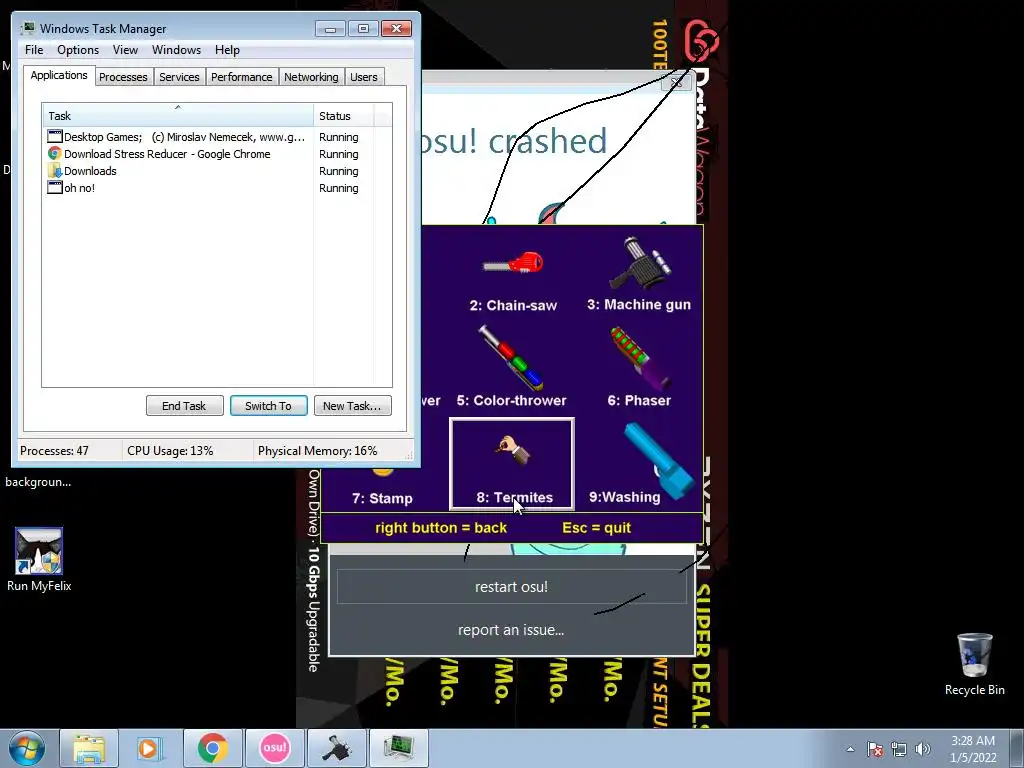Sort by the Status column header
Image resolution: width=1024 pixels, height=768 pixels.
click(344, 116)
